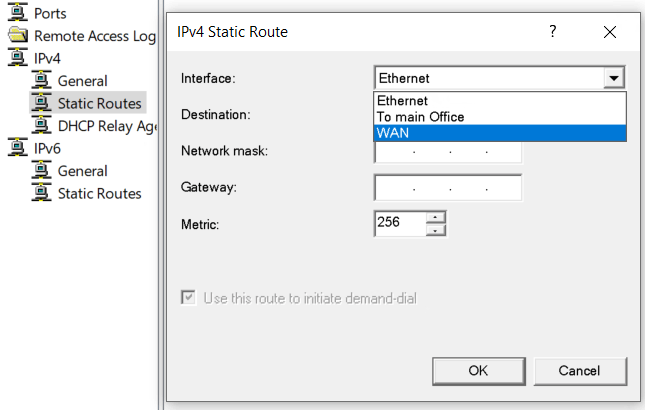
Task: Toggle the demand-dial route checkbox
Action: click(x=188, y=297)
